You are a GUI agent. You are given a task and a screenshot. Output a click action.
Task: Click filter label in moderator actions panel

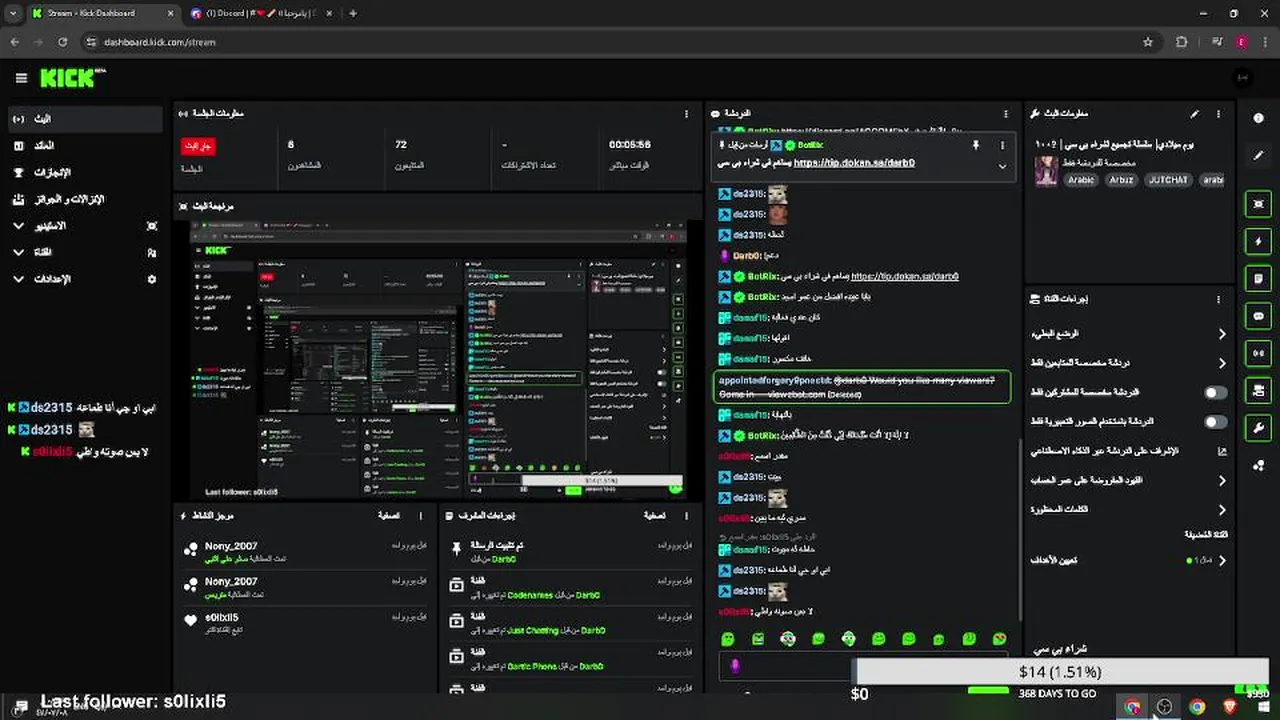pyautogui.click(x=654, y=516)
